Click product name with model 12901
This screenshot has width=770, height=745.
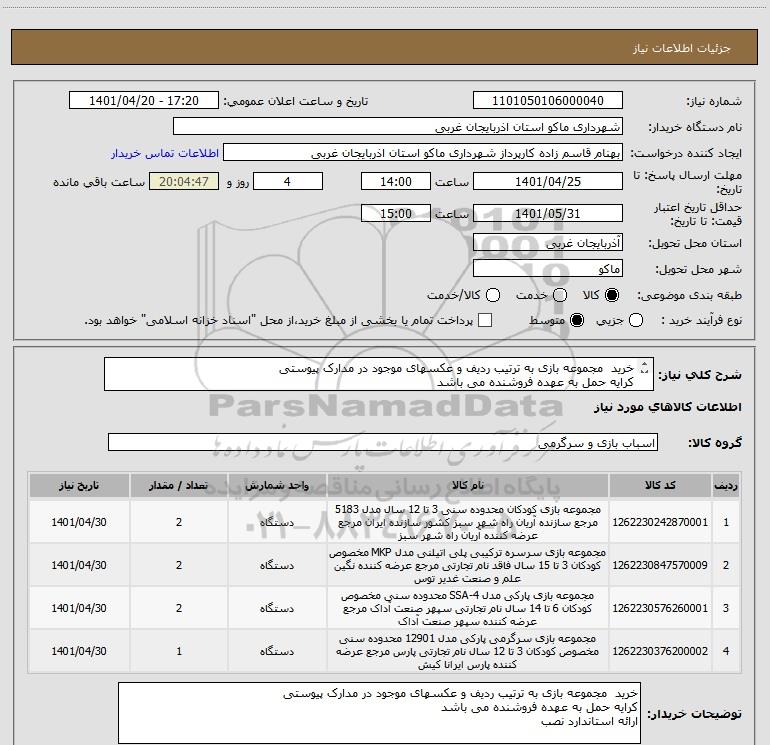pos(468,651)
